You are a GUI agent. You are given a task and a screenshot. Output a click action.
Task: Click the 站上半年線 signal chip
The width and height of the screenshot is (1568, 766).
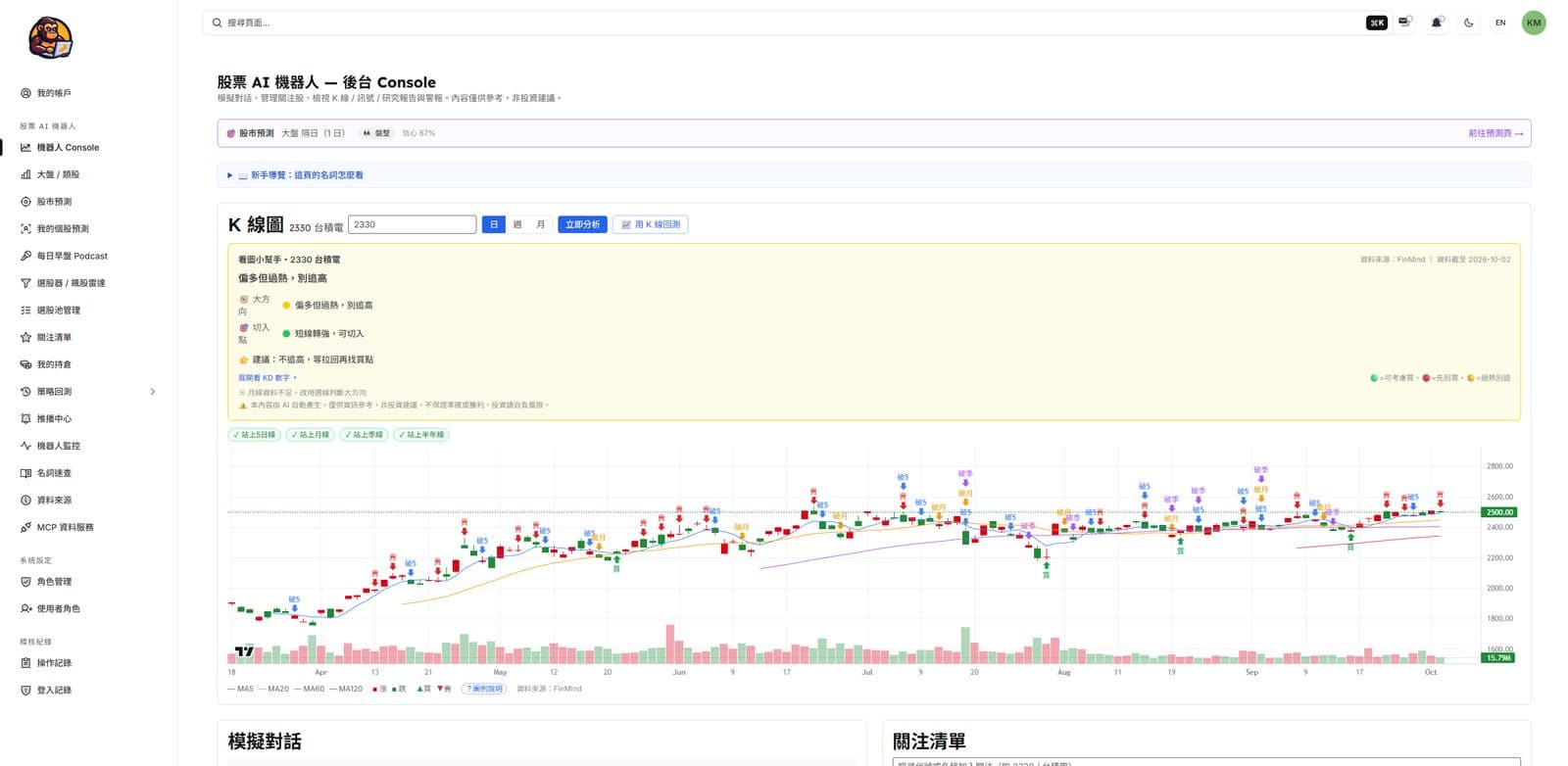click(421, 435)
